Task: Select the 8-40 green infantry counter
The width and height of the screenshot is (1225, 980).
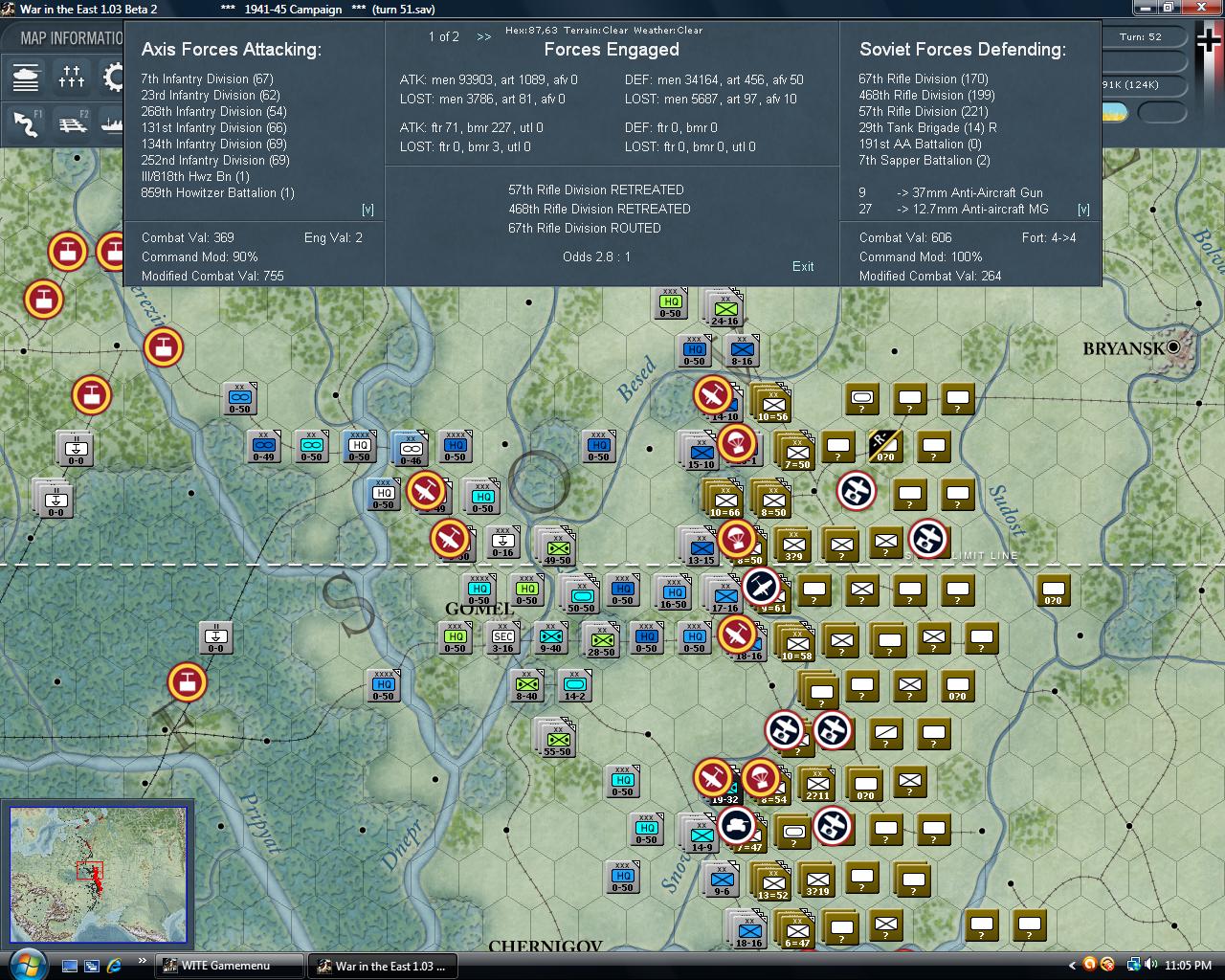Action: [526, 685]
